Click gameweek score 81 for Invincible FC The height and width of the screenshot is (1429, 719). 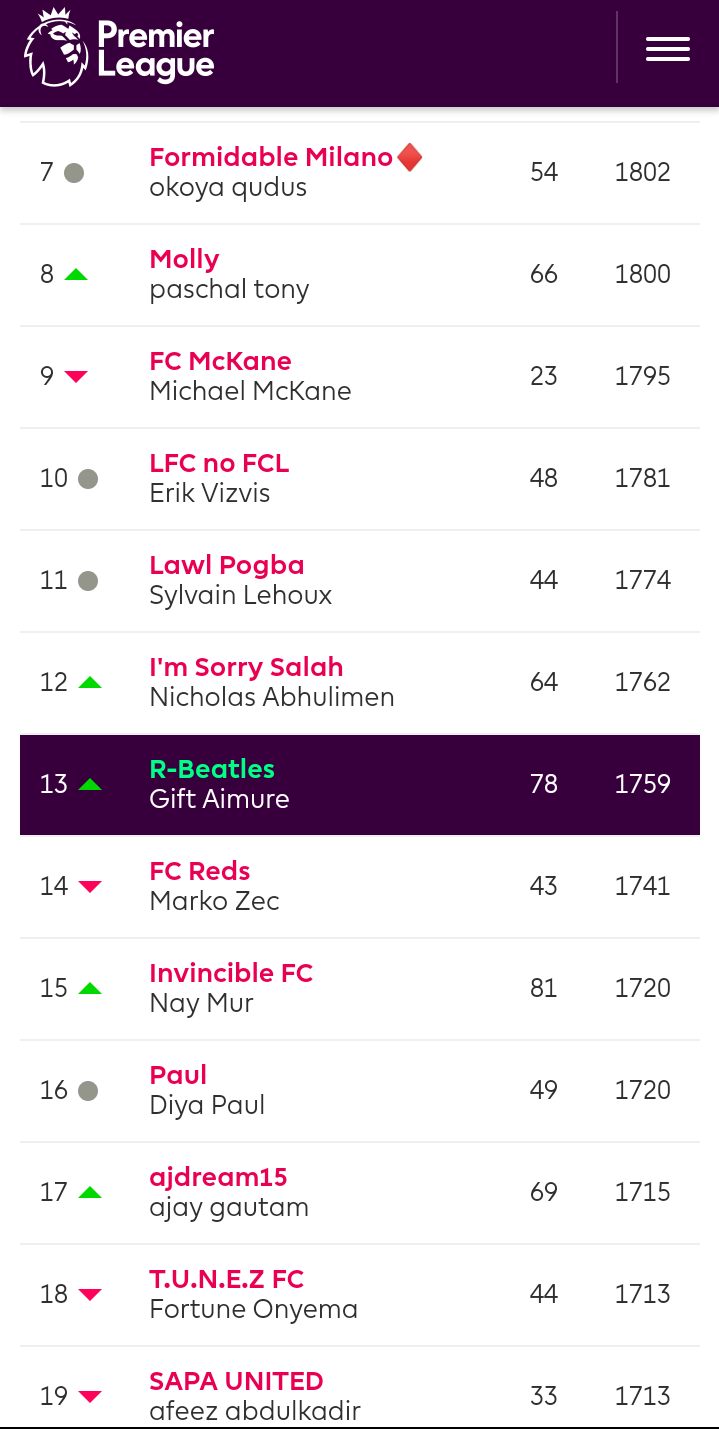544,988
